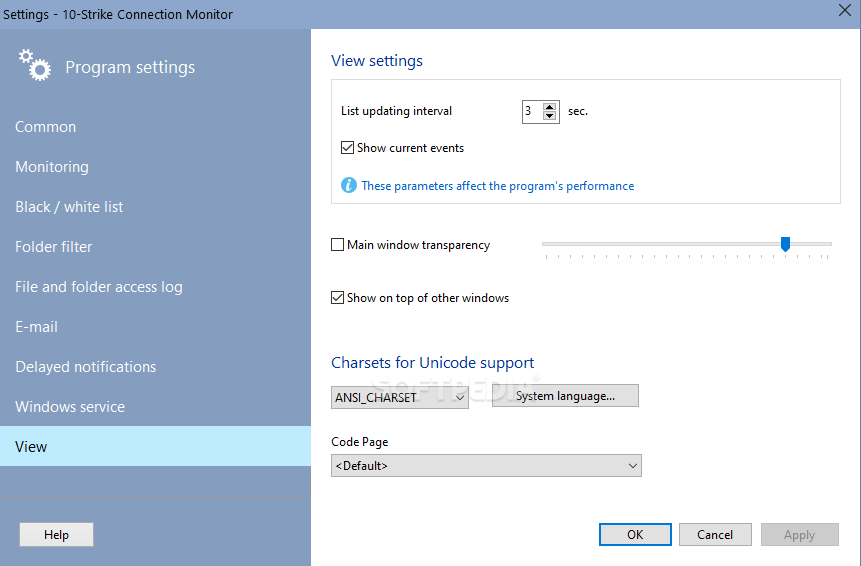Click the Help button
The width and height of the screenshot is (861, 566).
pyautogui.click(x=56, y=535)
